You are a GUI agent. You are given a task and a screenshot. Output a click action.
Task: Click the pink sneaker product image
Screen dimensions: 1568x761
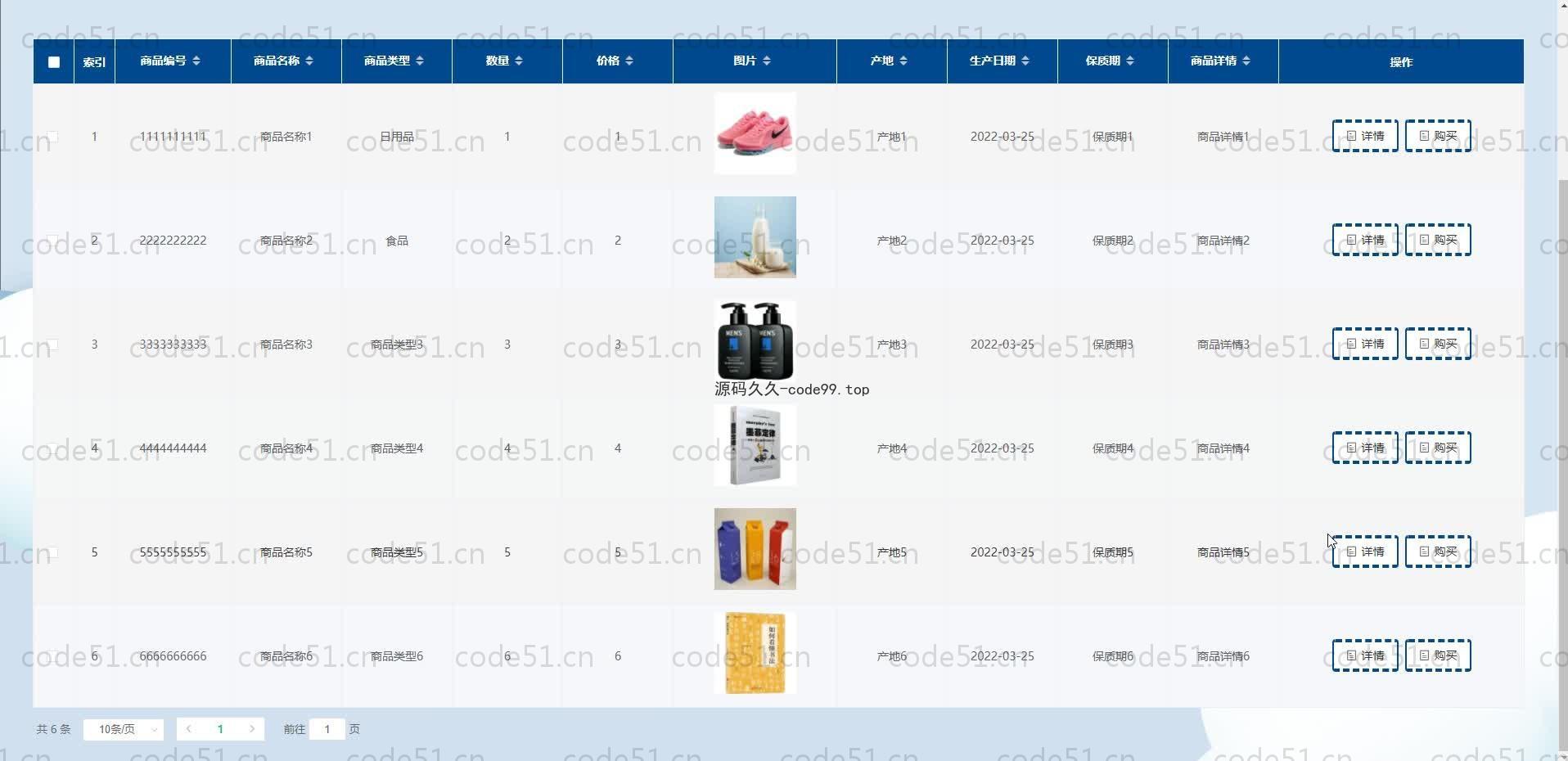click(x=755, y=133)
